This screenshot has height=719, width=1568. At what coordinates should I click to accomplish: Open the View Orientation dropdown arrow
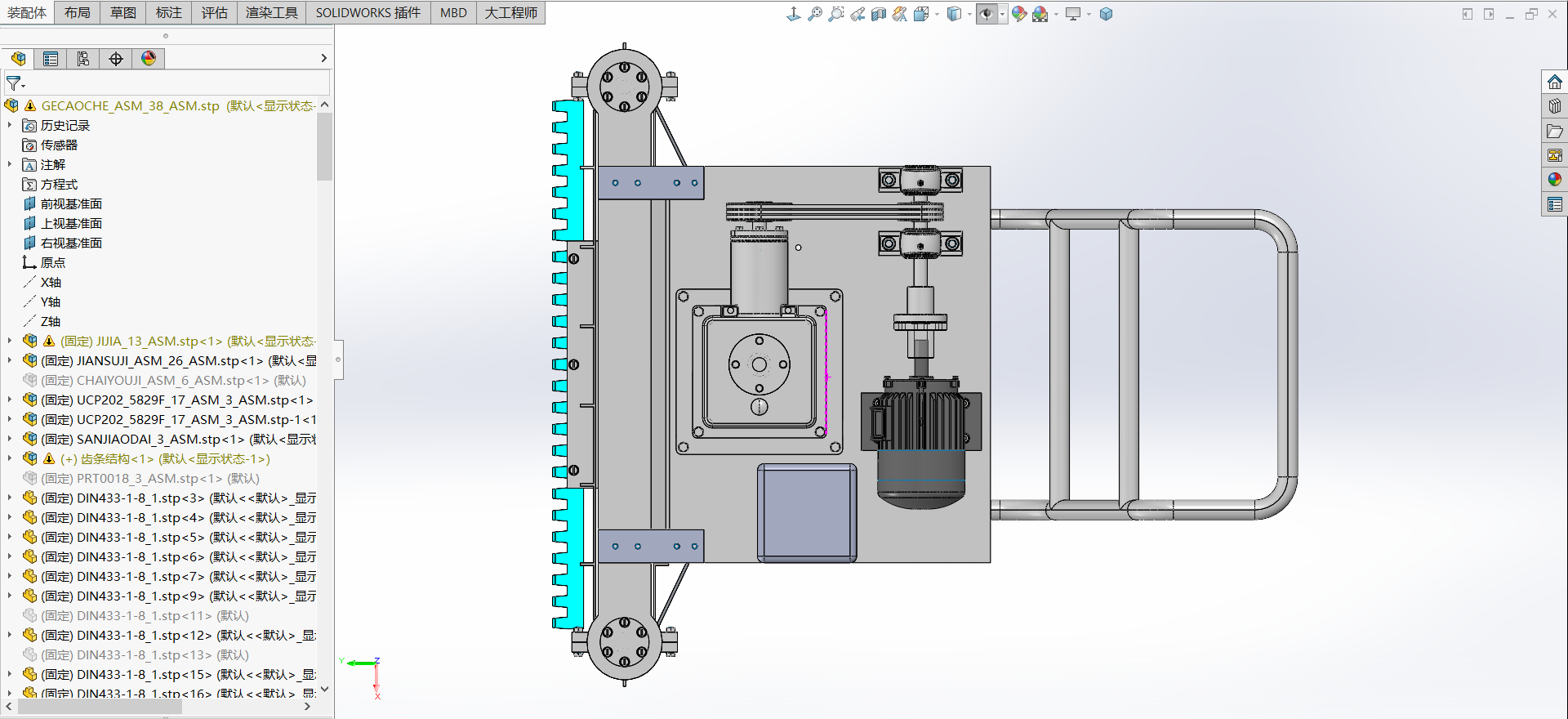click(937, 14)
